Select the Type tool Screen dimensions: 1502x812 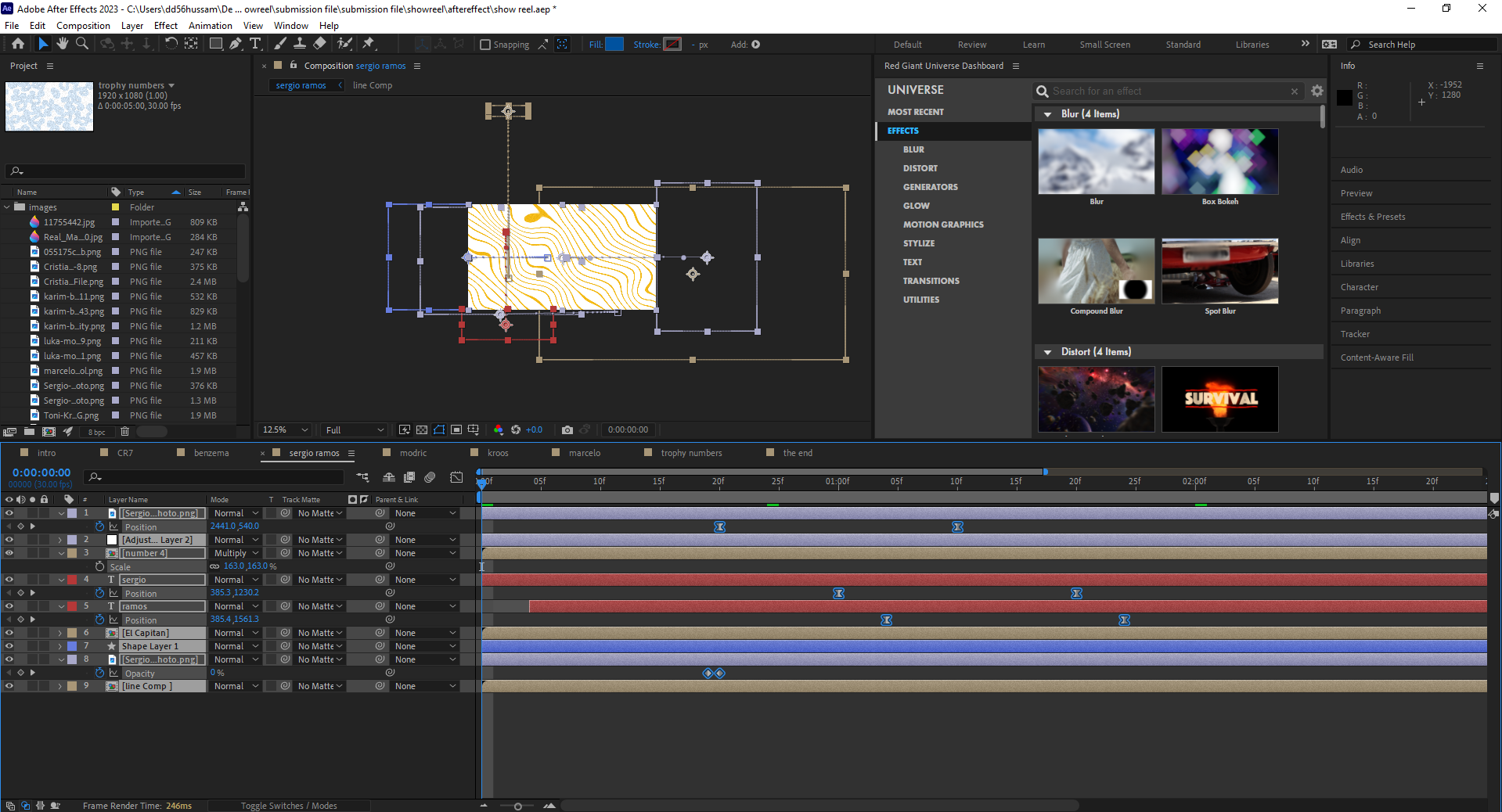[x=255, y=44]
